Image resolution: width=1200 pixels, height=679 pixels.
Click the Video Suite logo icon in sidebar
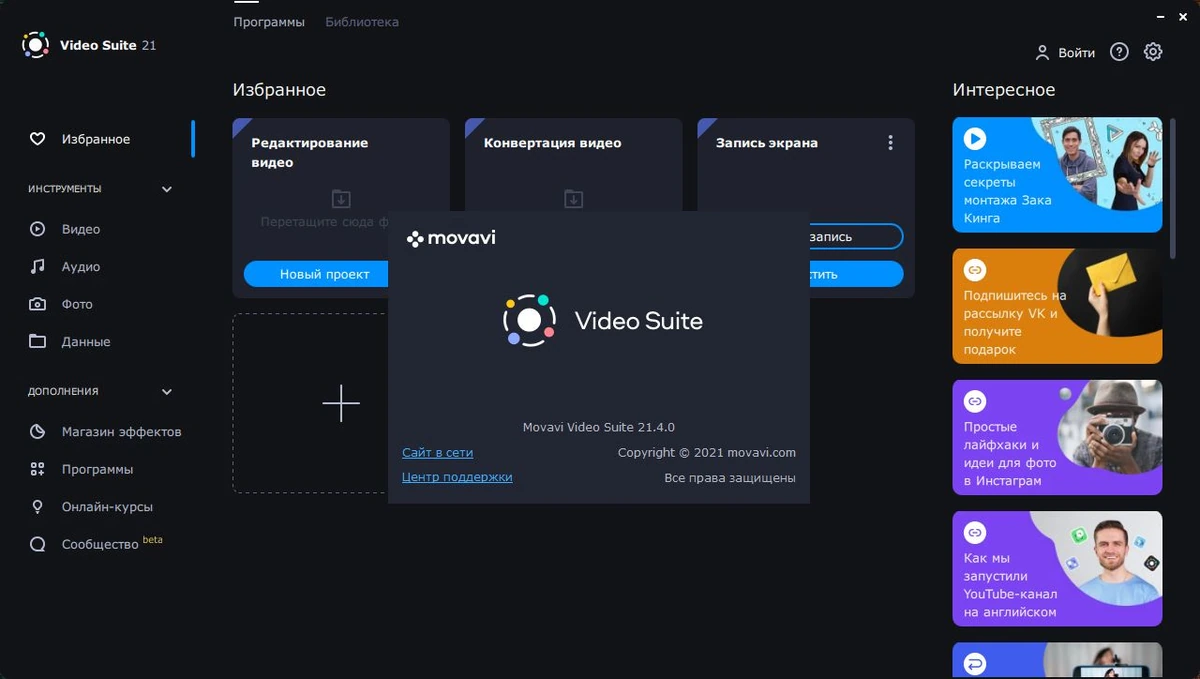click(35, 45)
